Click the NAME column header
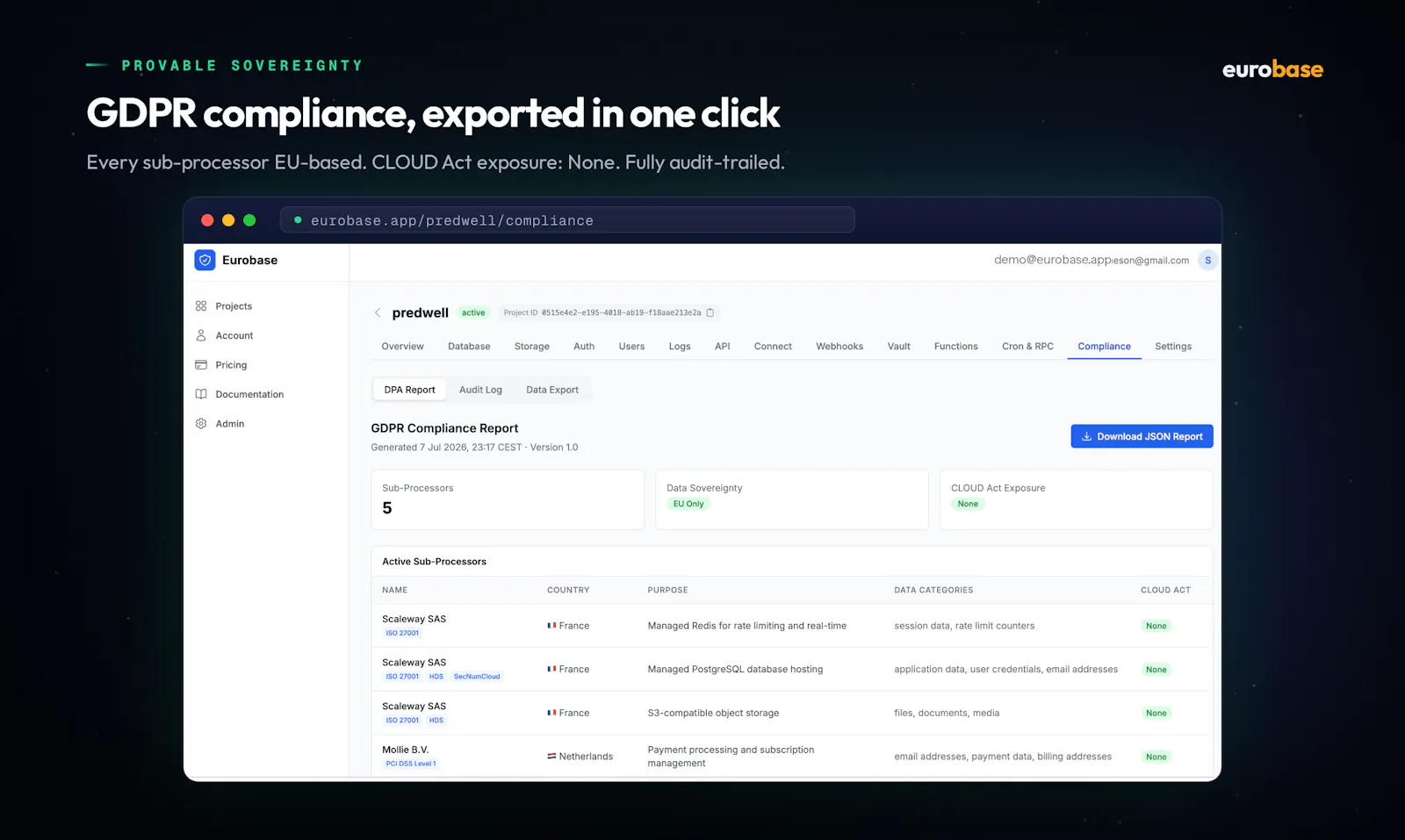Image resolution: width=1405 pixels, height=840 pixels. (394, 590)
